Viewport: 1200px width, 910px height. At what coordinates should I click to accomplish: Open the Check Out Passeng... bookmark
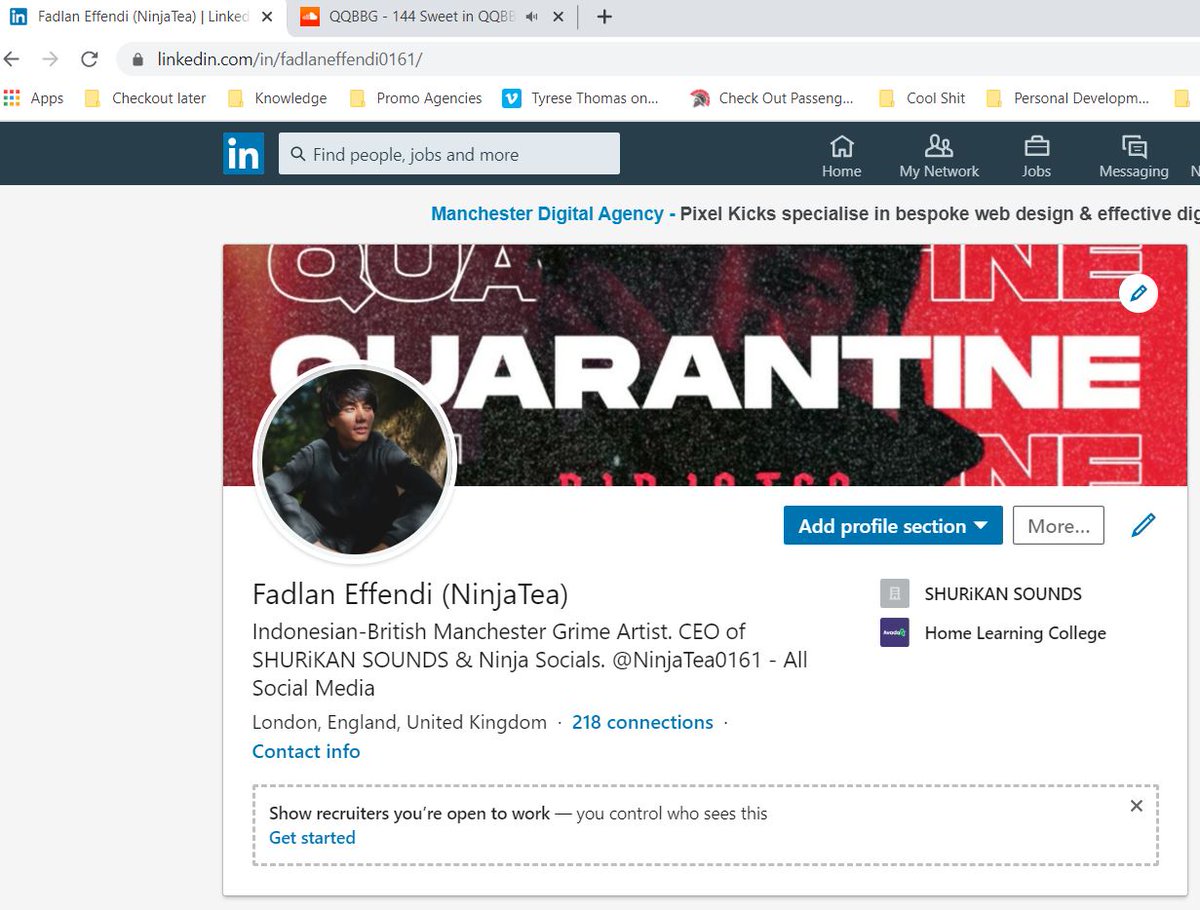[x=772, y=98]
